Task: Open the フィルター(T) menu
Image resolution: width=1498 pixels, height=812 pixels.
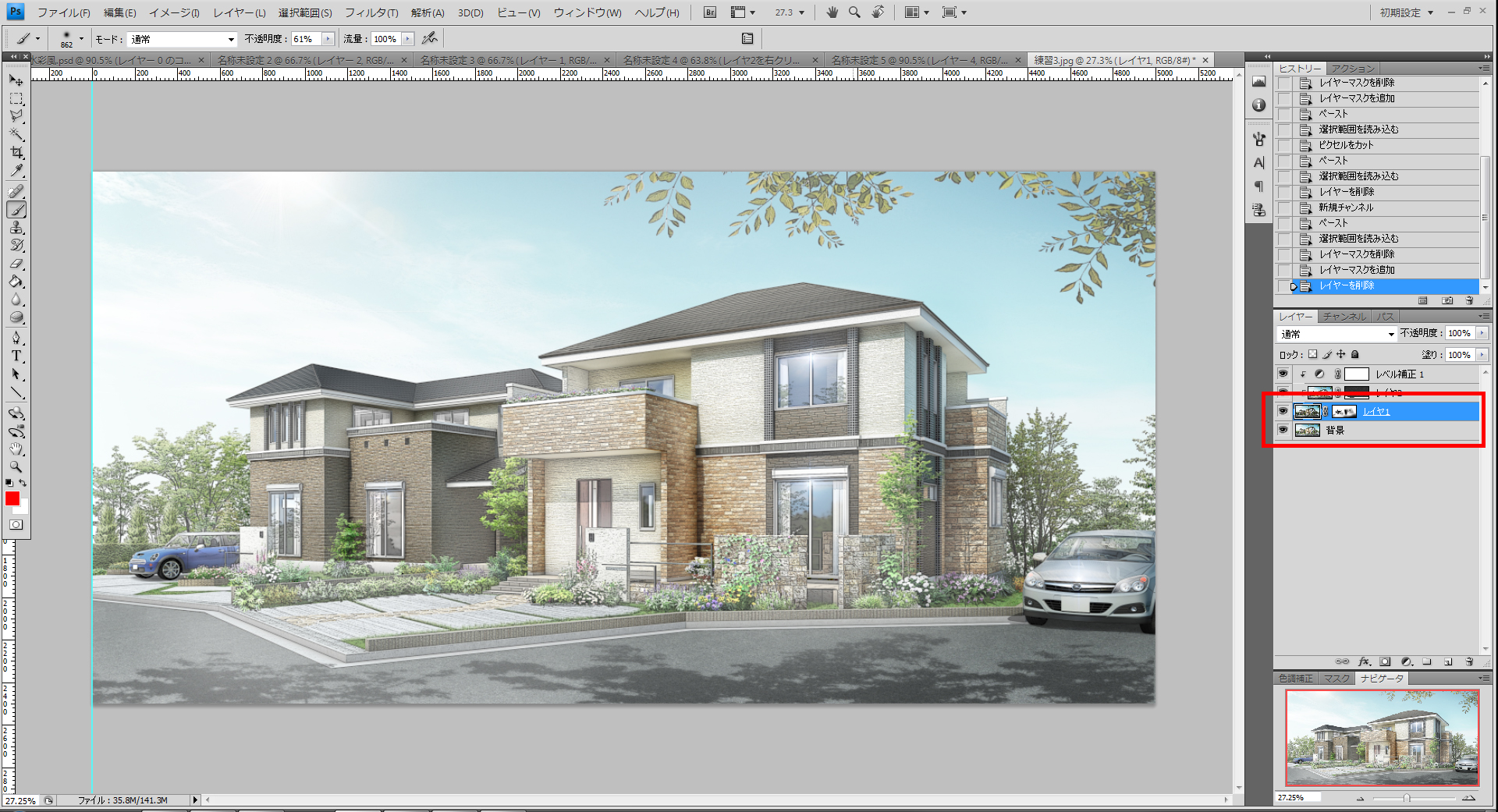Action: [371, 12]
